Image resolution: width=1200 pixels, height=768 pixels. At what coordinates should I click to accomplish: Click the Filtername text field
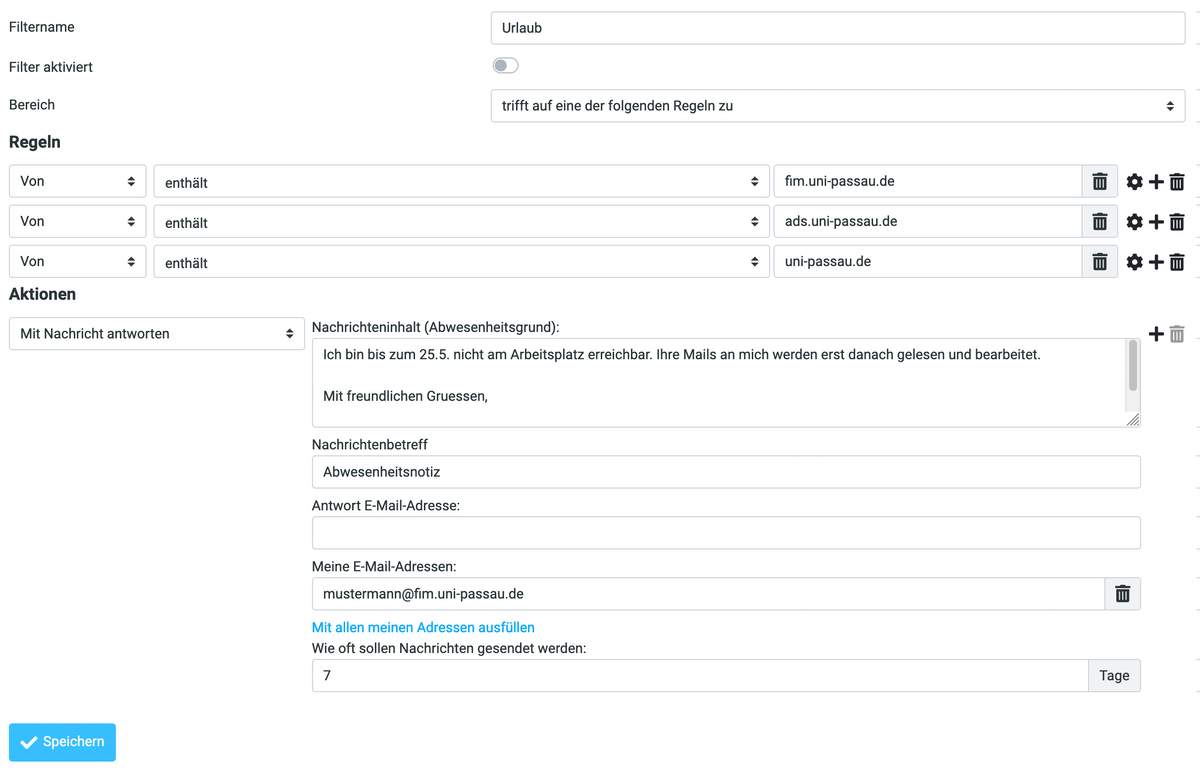837,28
